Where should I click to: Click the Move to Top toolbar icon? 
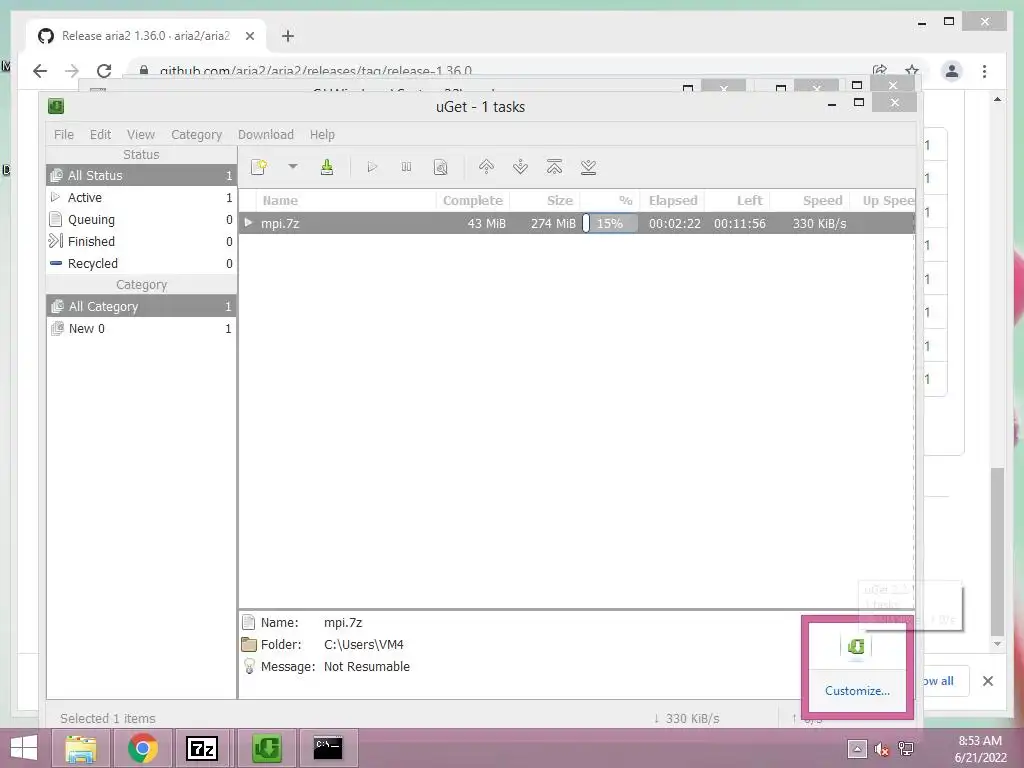click(x=554, y=167)
